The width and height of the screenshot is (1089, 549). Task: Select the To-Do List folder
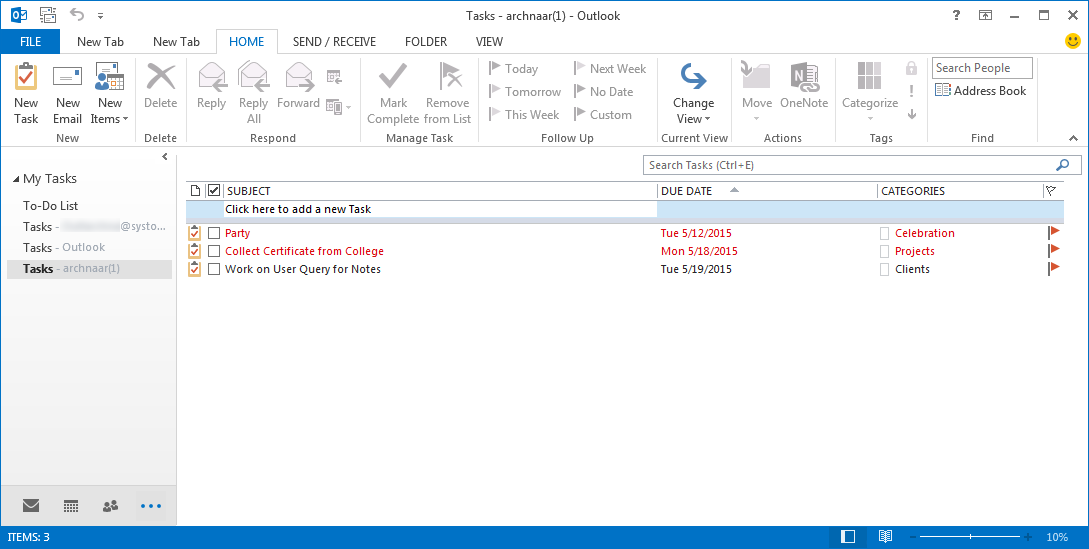tap(50, 206)
